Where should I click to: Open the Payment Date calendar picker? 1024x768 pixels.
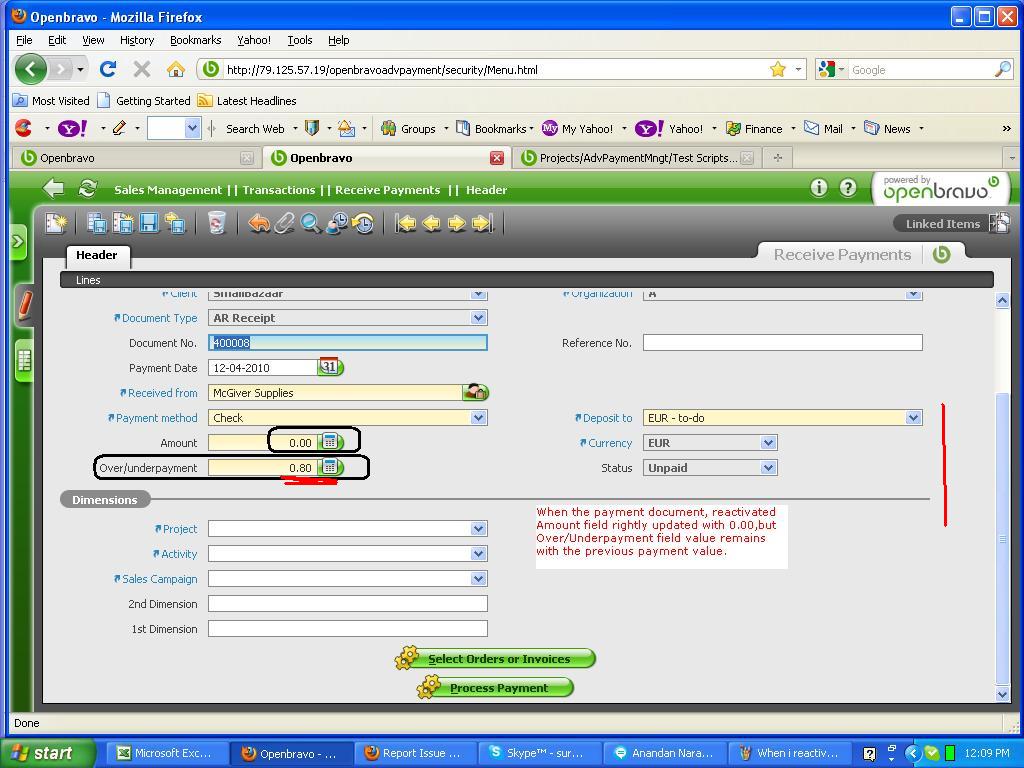click(x=330, y=367)
